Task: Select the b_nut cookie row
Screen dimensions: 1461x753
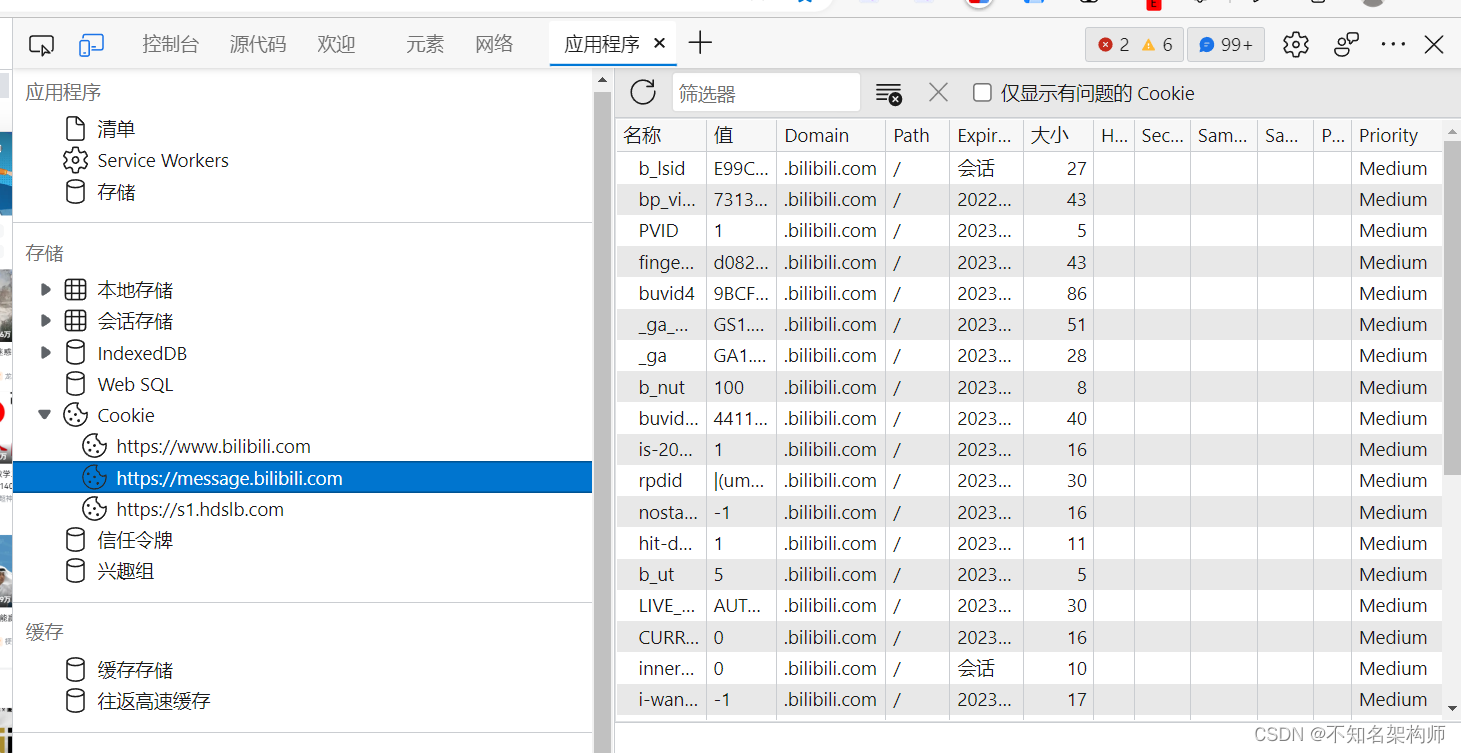Action: 1029,387
